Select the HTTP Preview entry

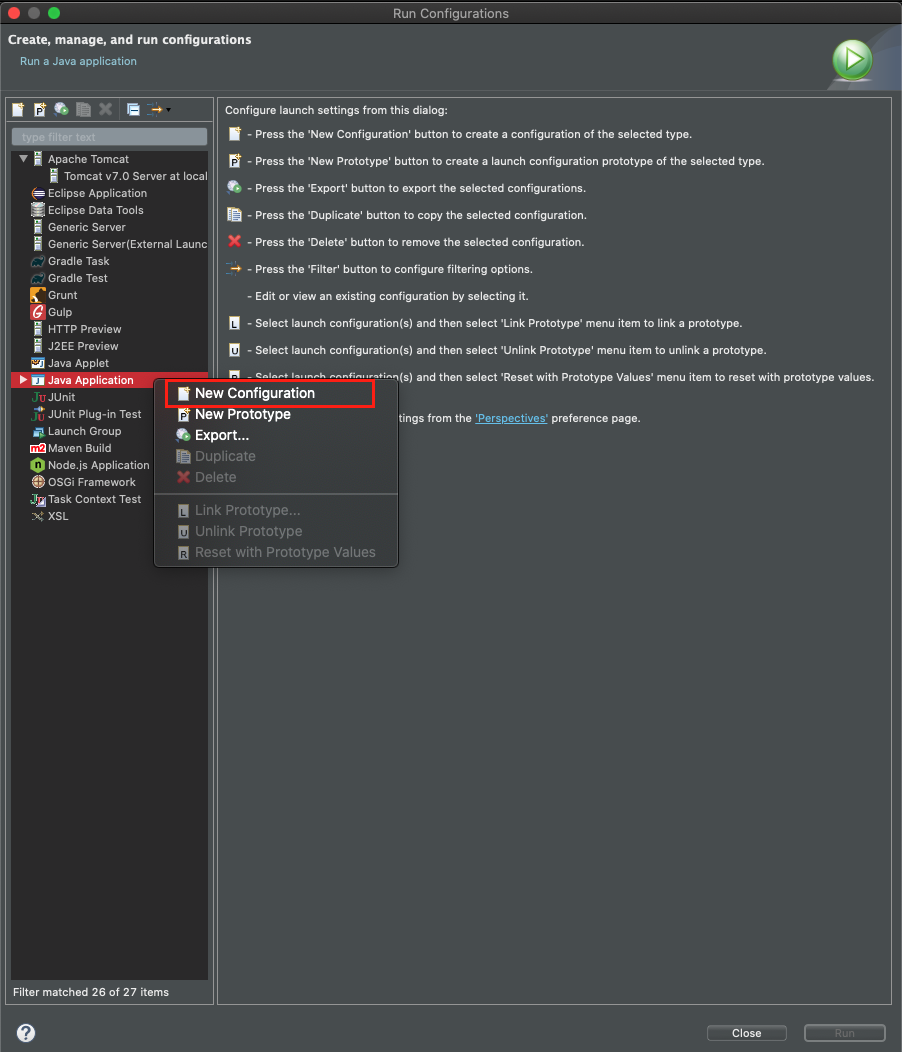click(x=85, y=329)
